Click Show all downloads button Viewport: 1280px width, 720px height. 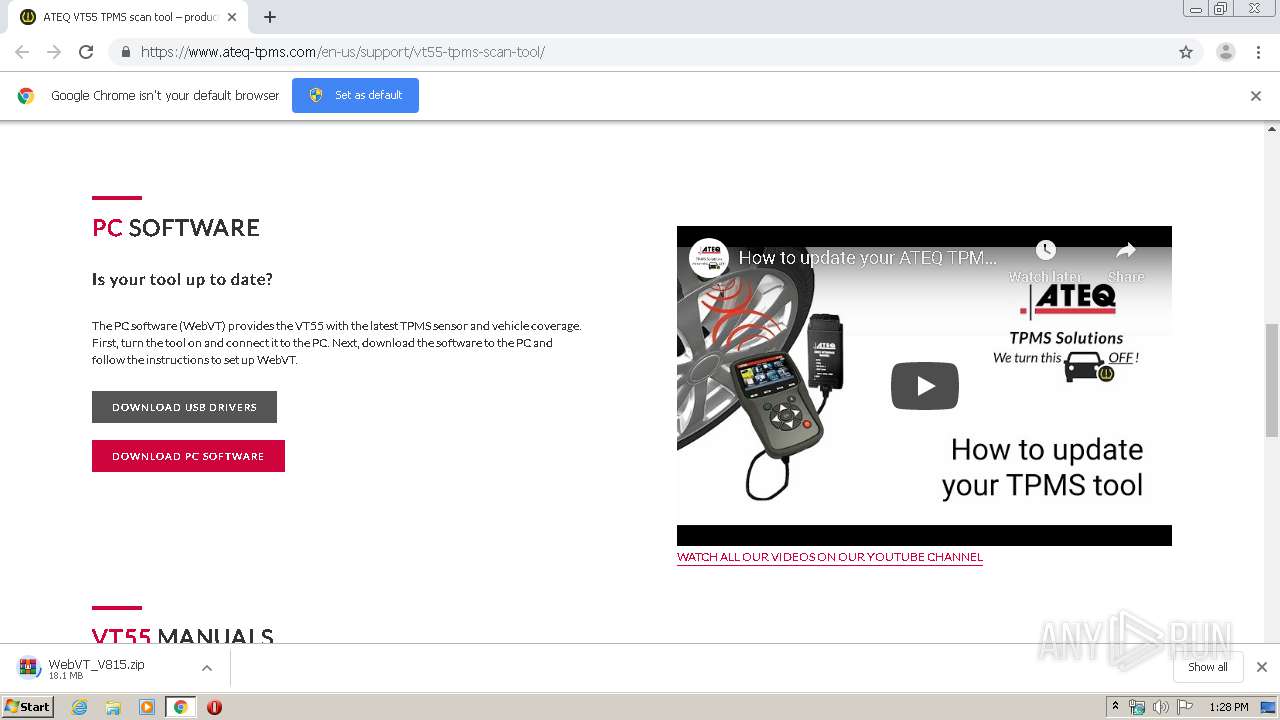(1207, 667)
